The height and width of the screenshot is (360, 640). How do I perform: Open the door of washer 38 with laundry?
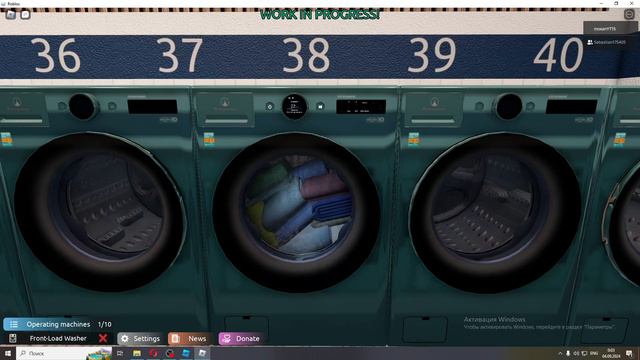(x=297, y=212)
